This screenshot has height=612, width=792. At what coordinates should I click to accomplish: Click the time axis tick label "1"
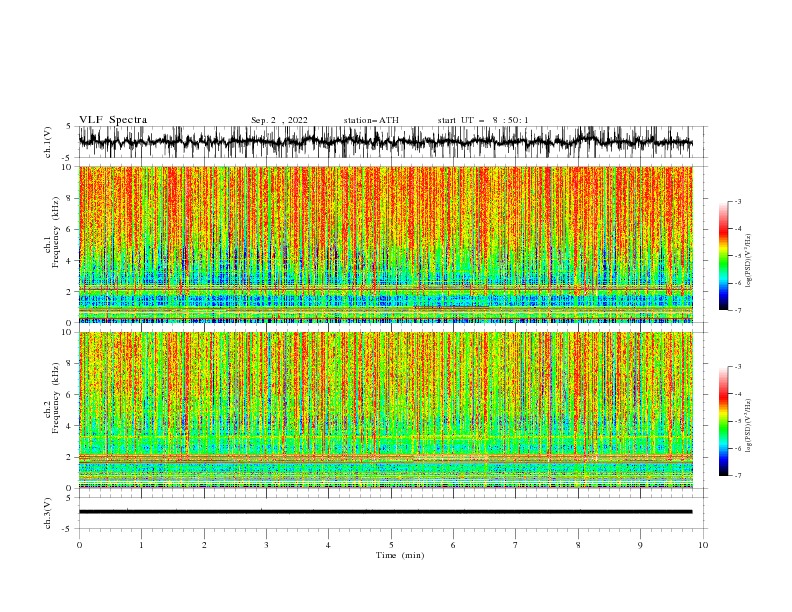(x=141, y=545)
